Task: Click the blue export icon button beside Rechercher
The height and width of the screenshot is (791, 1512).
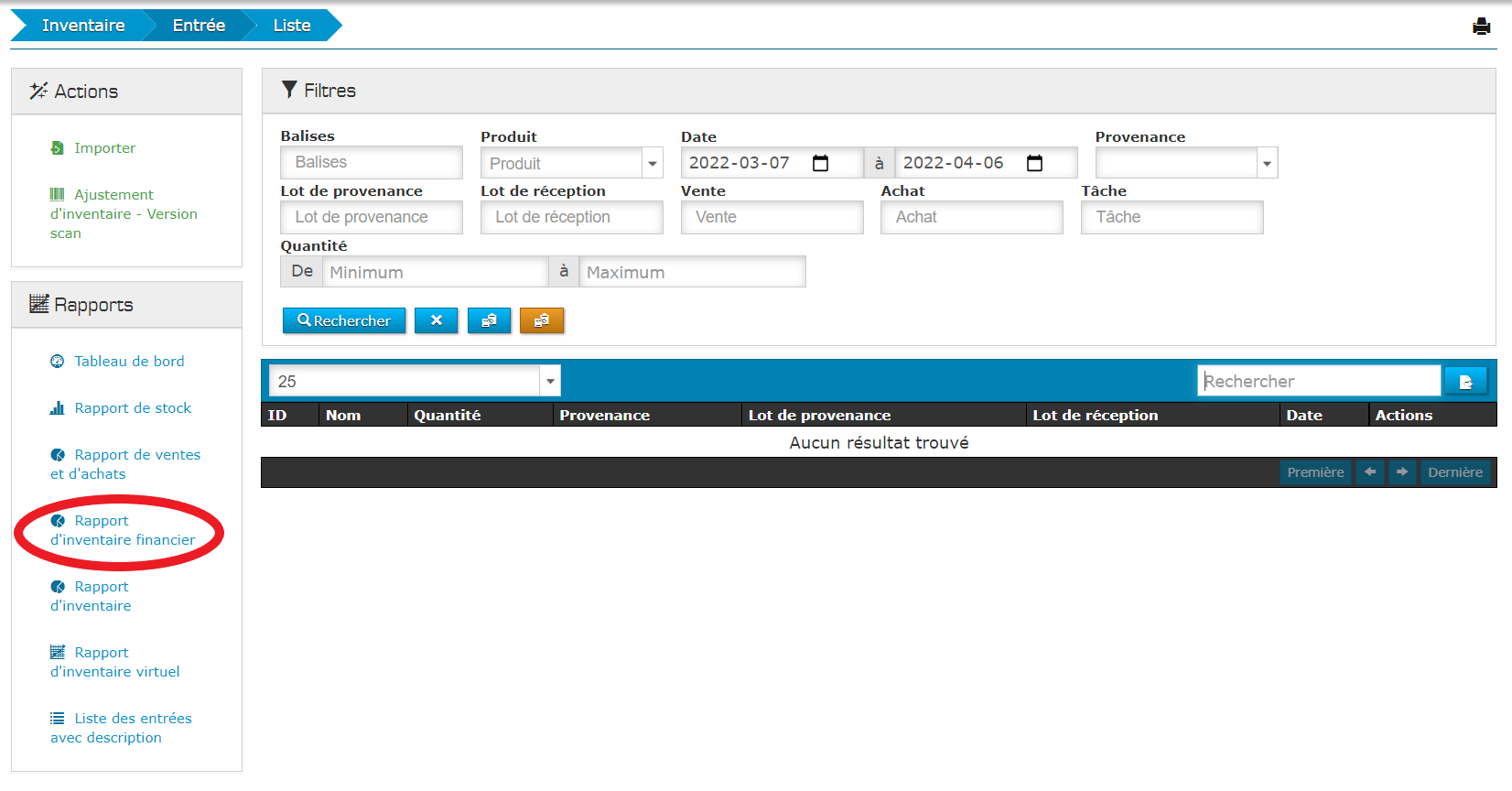Action: coord(489,320)
